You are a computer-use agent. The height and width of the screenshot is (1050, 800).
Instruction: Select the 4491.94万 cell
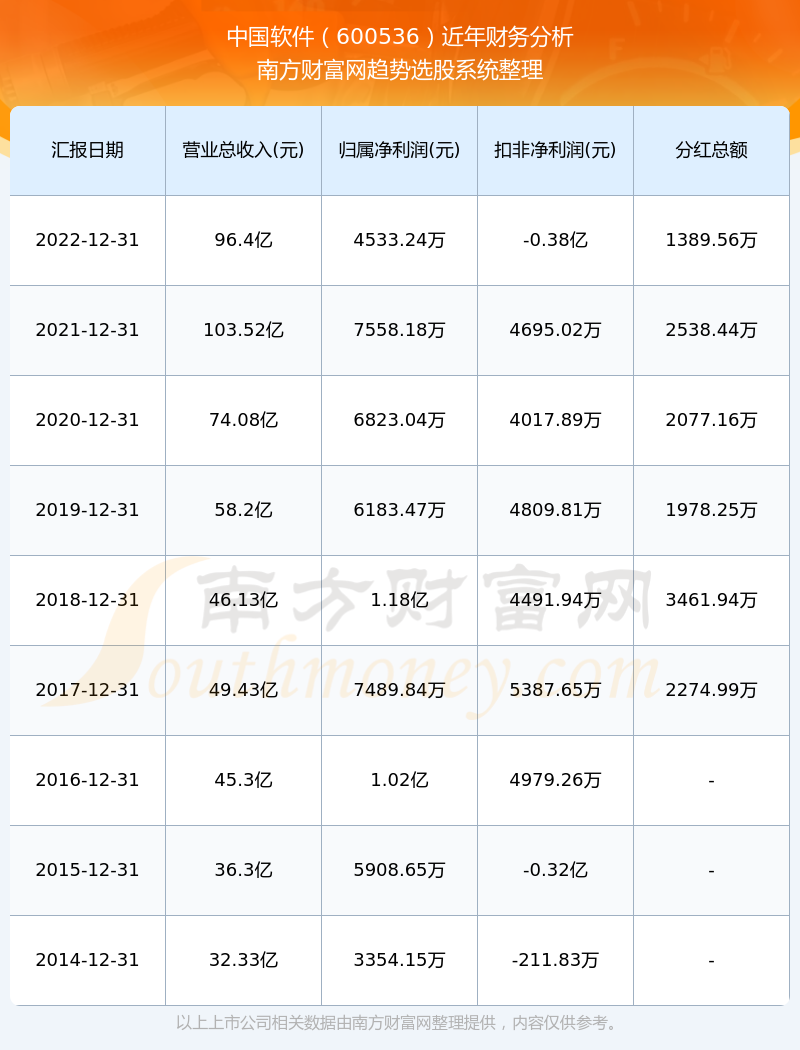coord(556,601)
